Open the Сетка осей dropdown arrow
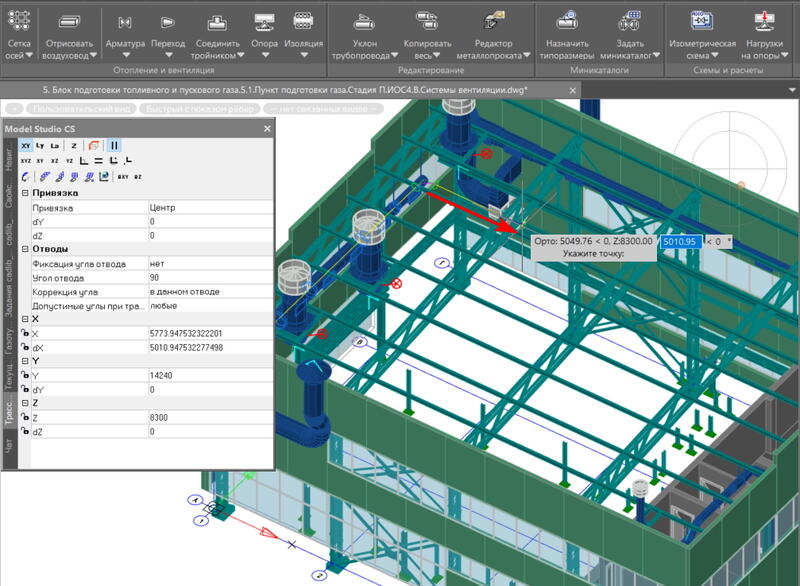The width and height of the screenshot is (800, 586). (29, 55)
